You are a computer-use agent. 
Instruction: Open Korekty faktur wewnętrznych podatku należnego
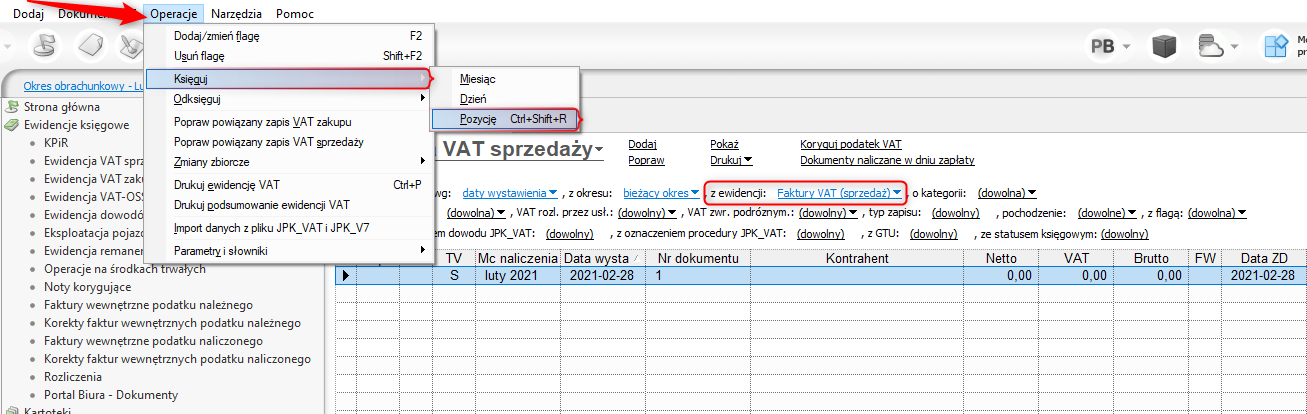tap(172, 323)
